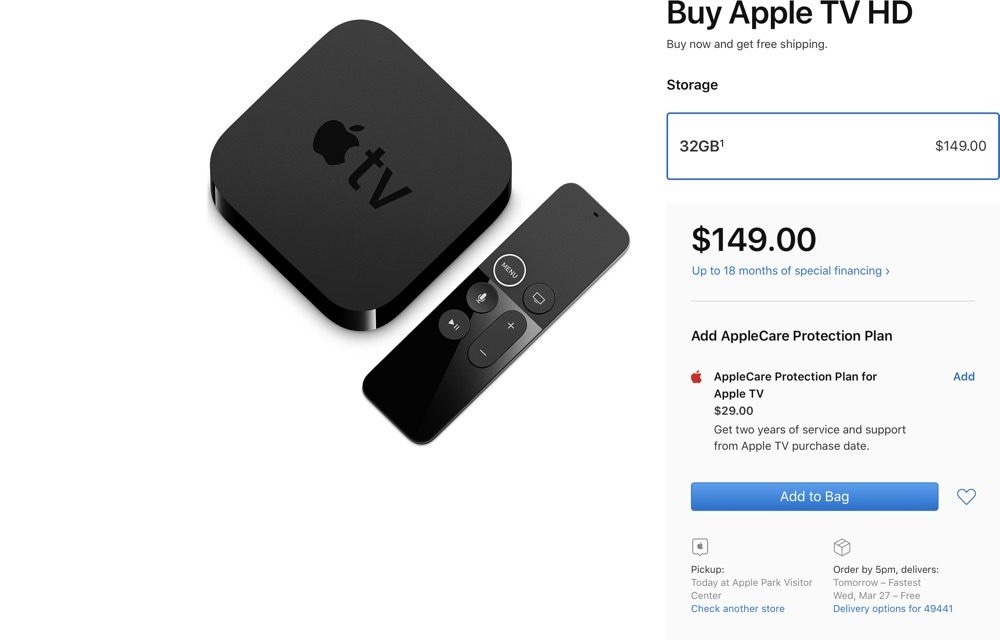This screenshot has height=640, width=1000.
Task: Click the TV screen button on remote image
Action: point(539,298)
